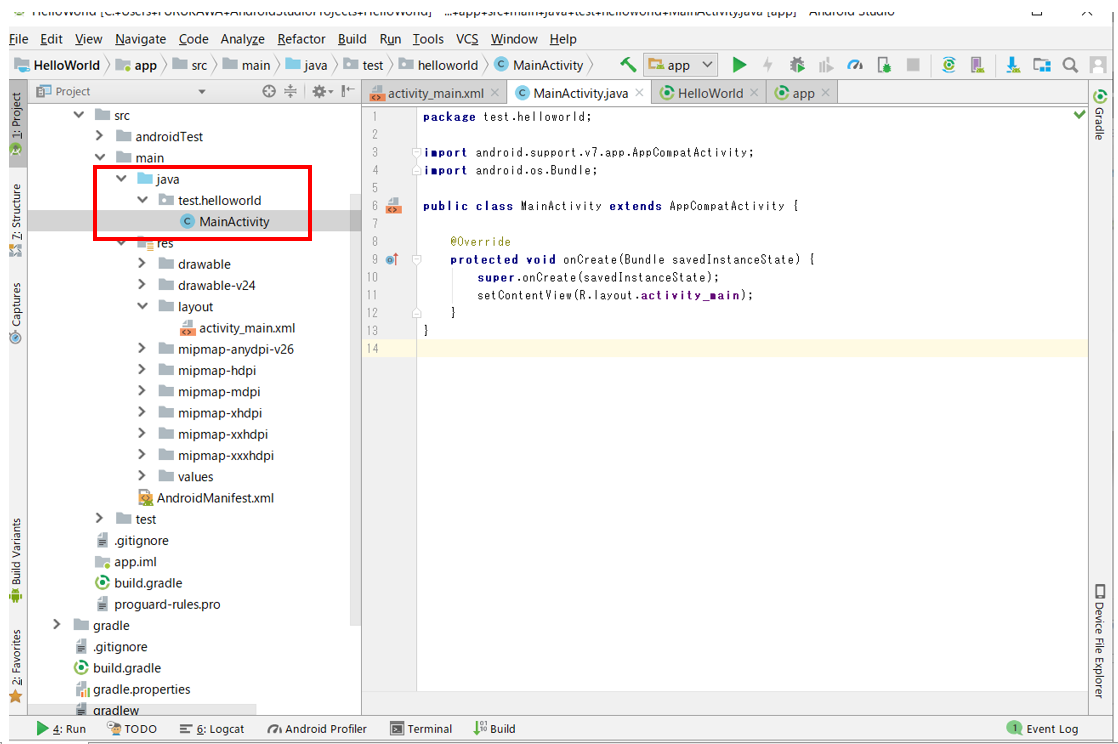The width and height of the screenshot is (1118, 744).
Task: Hide the Project panel with hide icon
Action: pyautogui.click(x=347, y=91)
